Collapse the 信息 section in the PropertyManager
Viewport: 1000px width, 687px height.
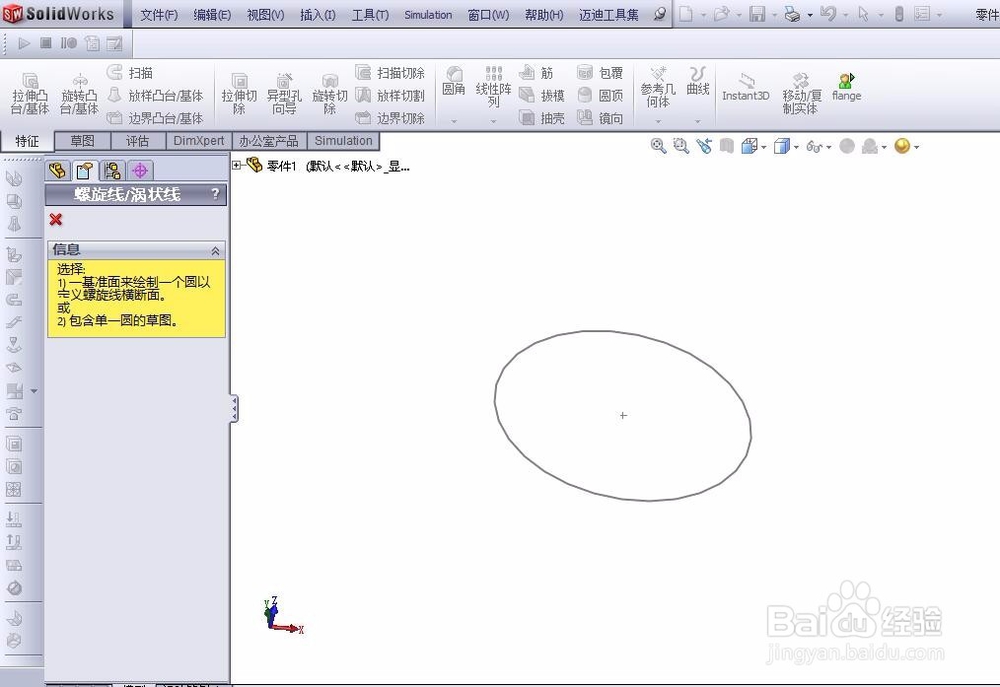tap(216, 249)
